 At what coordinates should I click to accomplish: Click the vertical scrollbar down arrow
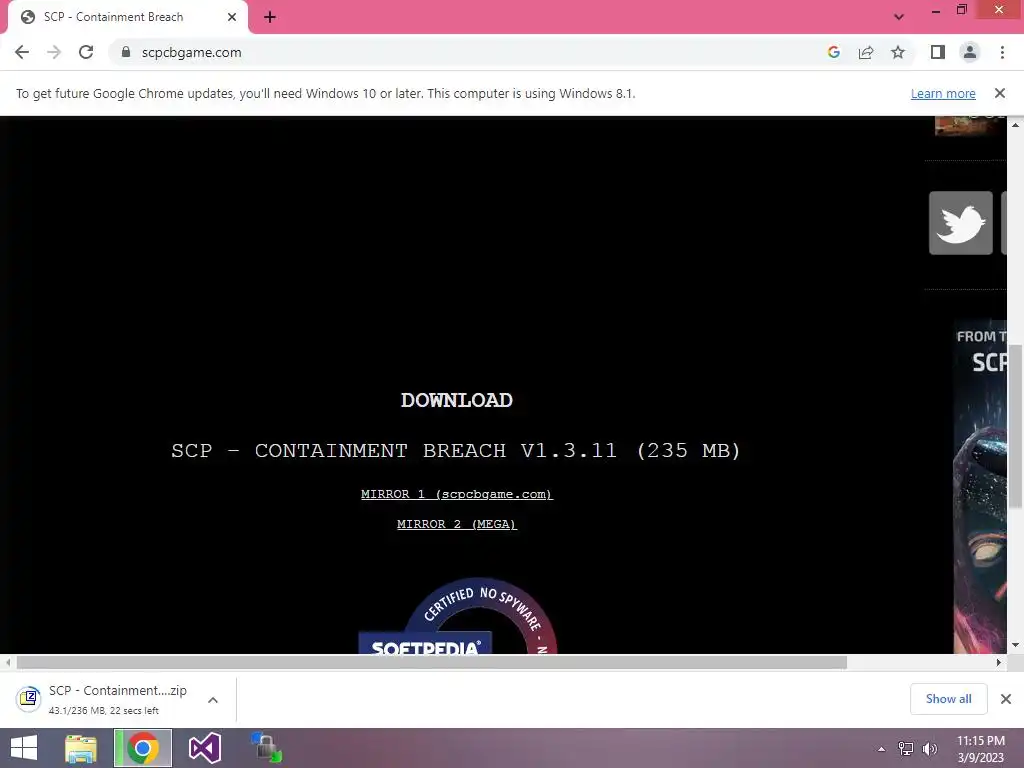[x=1016, y=645]
